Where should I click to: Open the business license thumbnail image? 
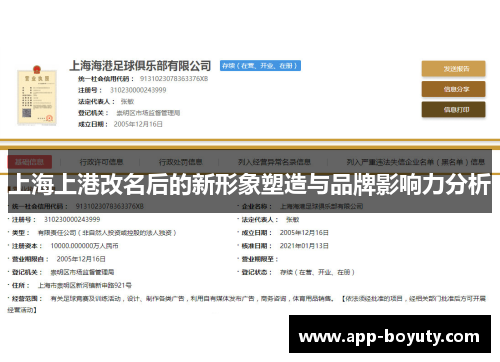[x=37, y=95]
